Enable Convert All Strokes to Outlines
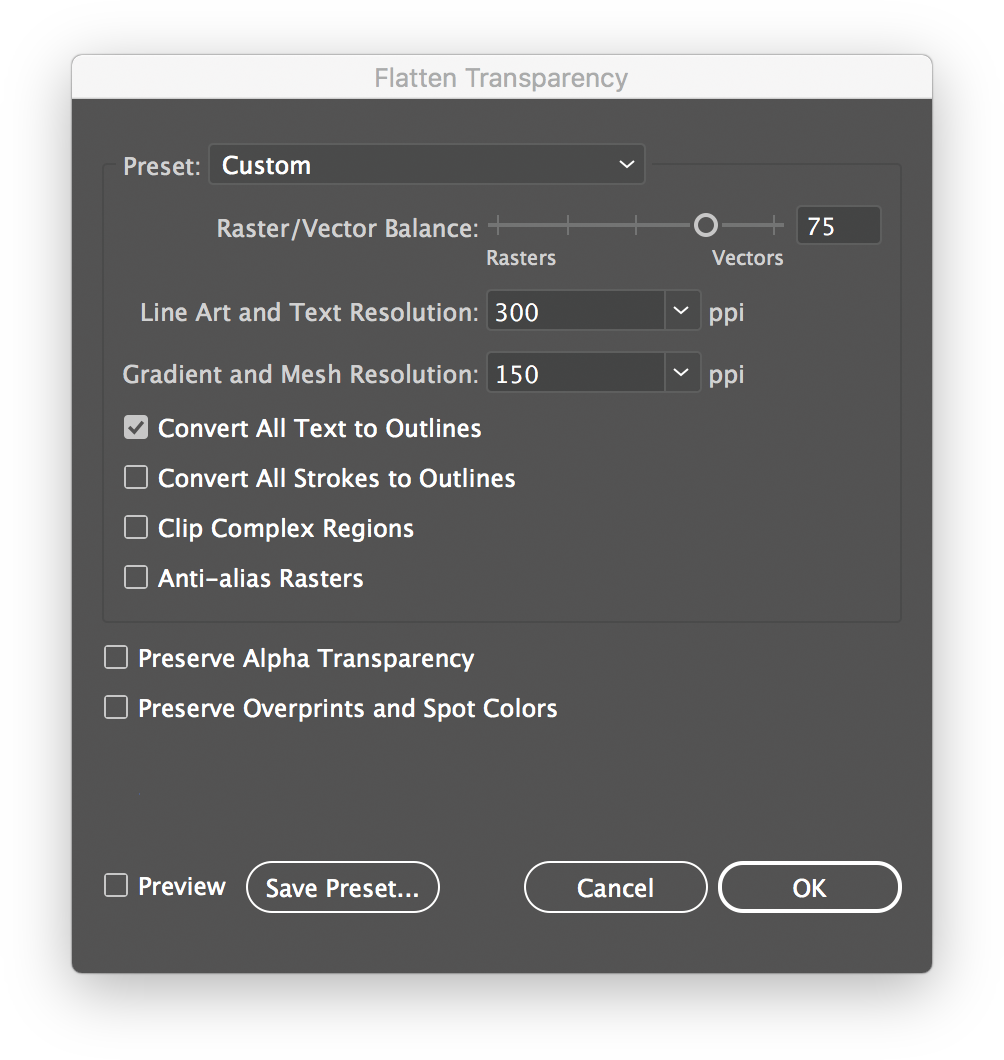 pos(136,478)
